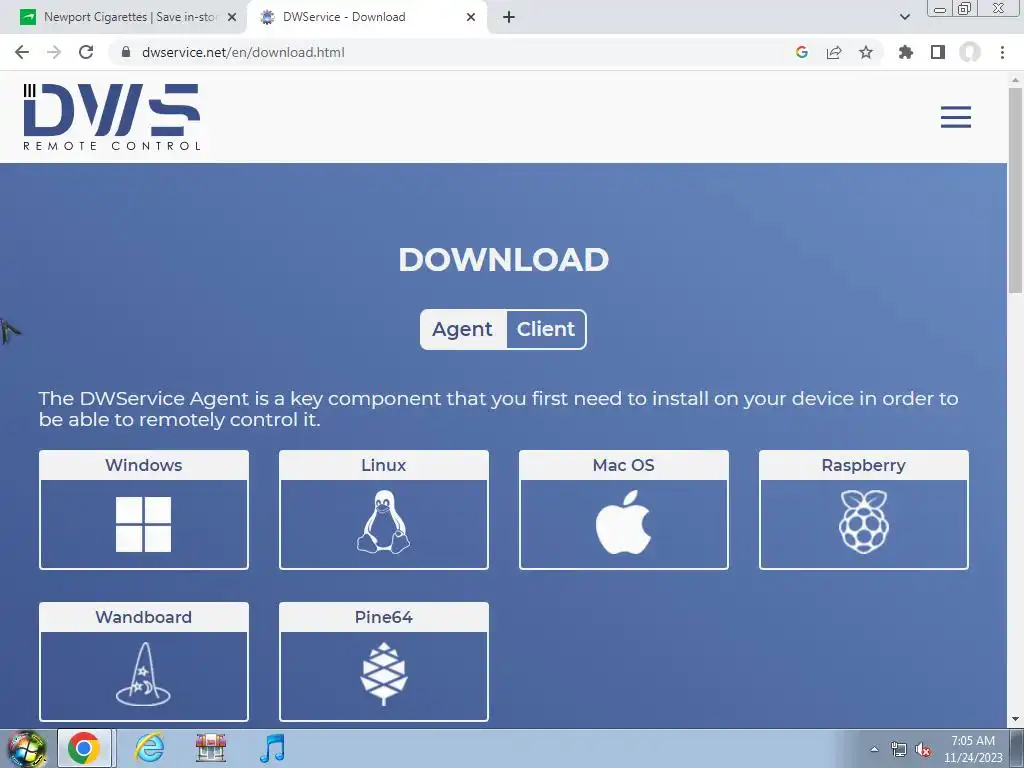
Task: Select the DWService - Download tab
Action: (x=367, y=17)
